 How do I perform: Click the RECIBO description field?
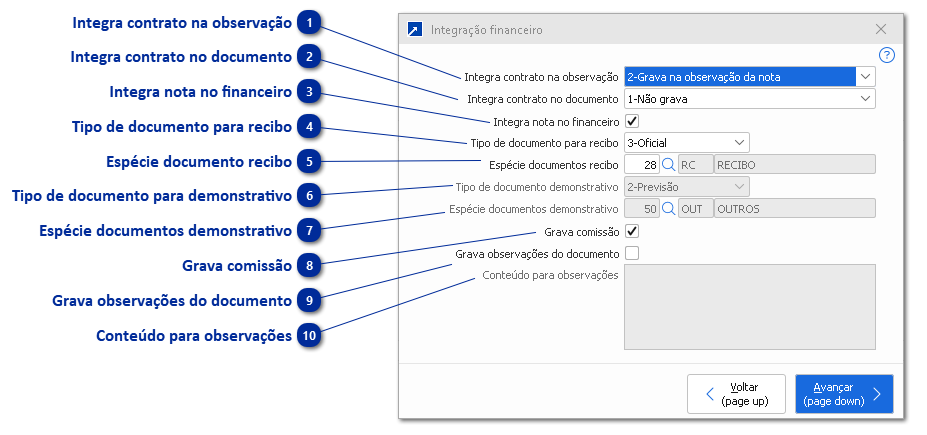(795, 164)
